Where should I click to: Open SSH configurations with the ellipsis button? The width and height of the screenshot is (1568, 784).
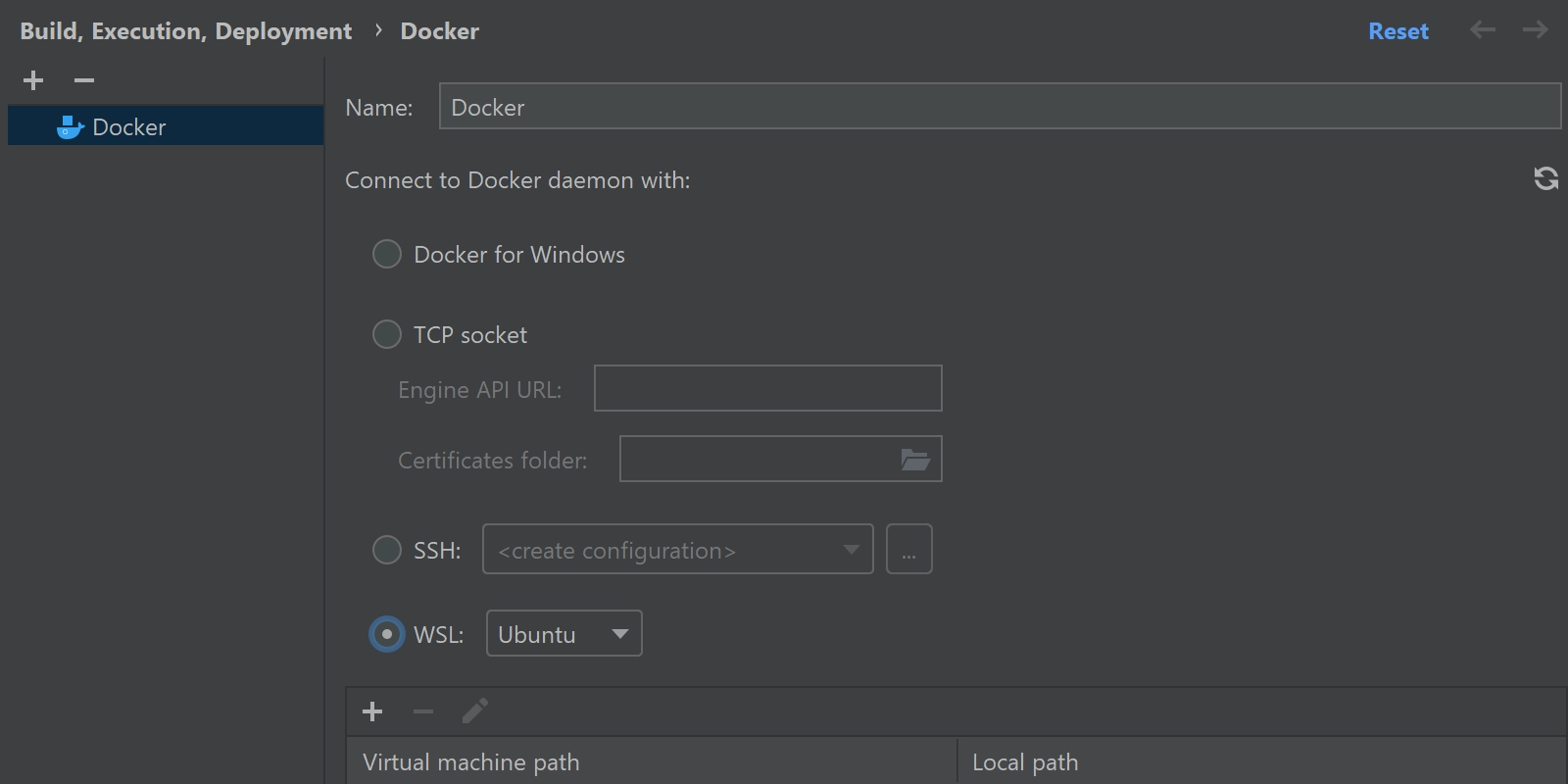909,550
